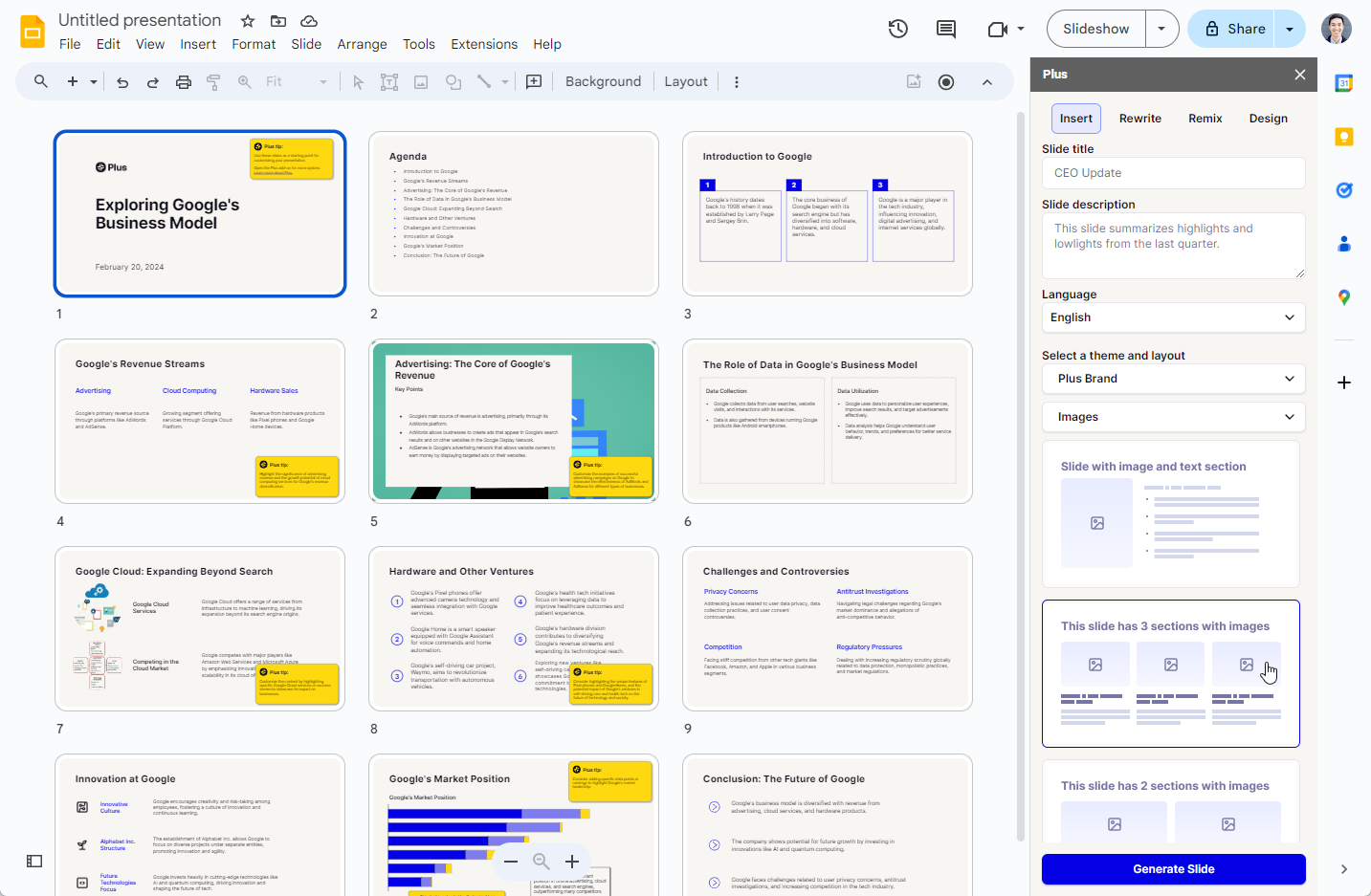Select slide 9 Challenges and Controversies thumbnail
This screenshot has height=896, width=1371.
click(x=828, y=629)
